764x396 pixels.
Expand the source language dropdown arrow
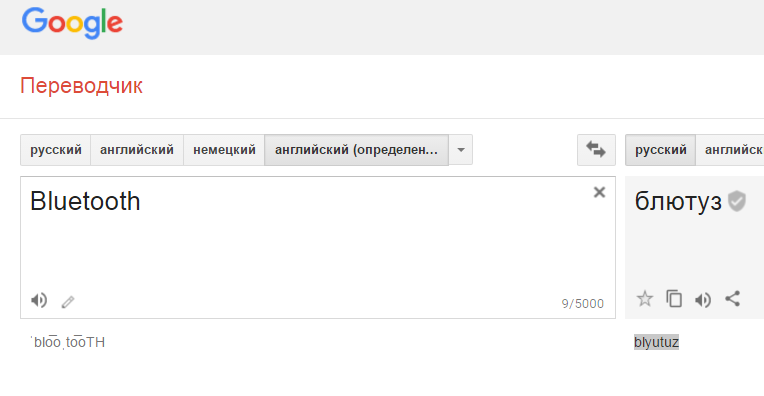(x=460, y=150)
